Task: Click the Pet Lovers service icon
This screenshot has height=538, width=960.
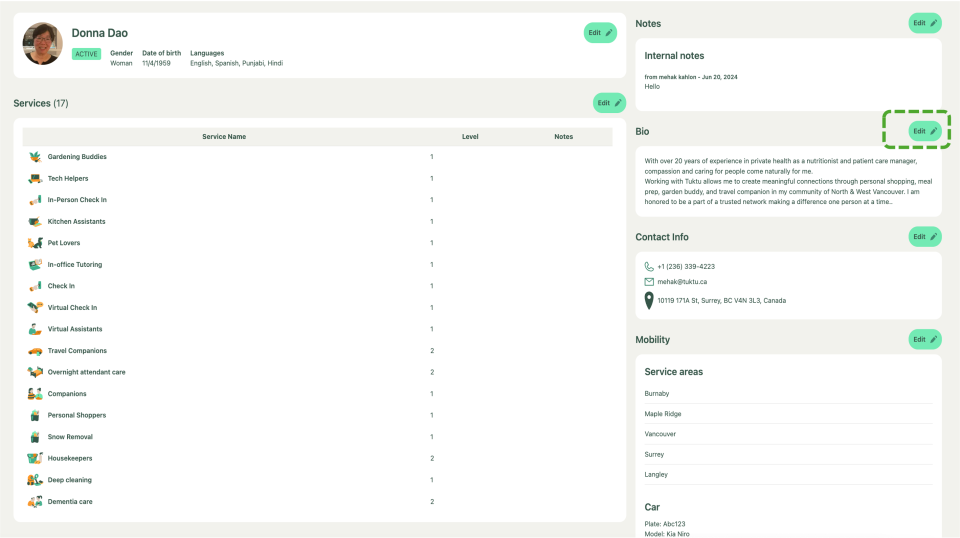Action: click(x=35, y=243)
